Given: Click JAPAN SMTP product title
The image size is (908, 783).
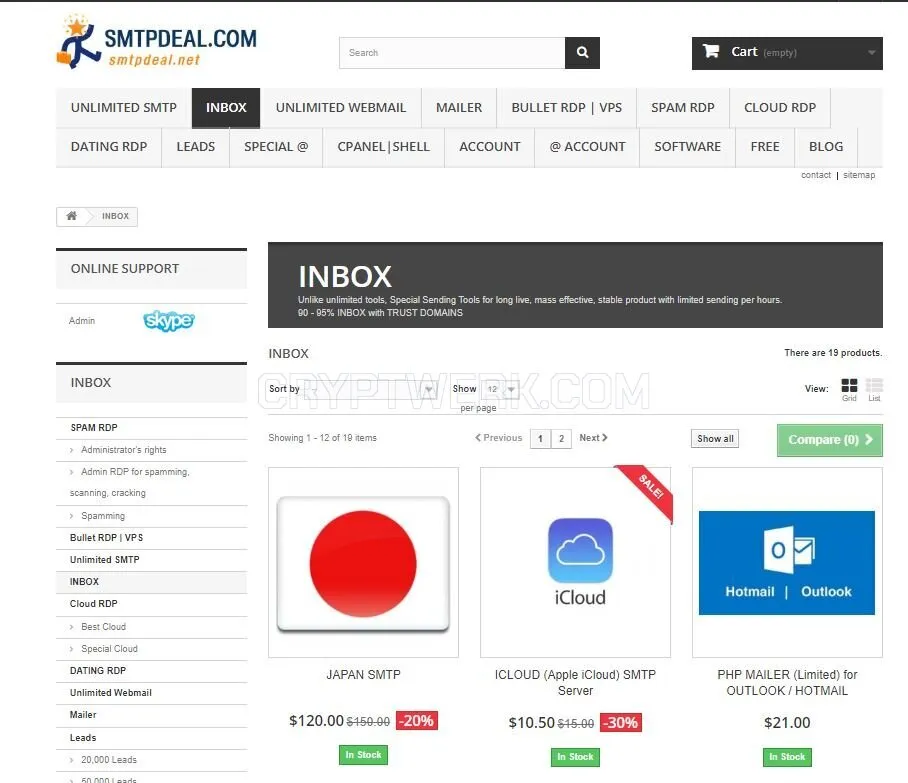Looking at the screenshot, I should coord(363,675).
